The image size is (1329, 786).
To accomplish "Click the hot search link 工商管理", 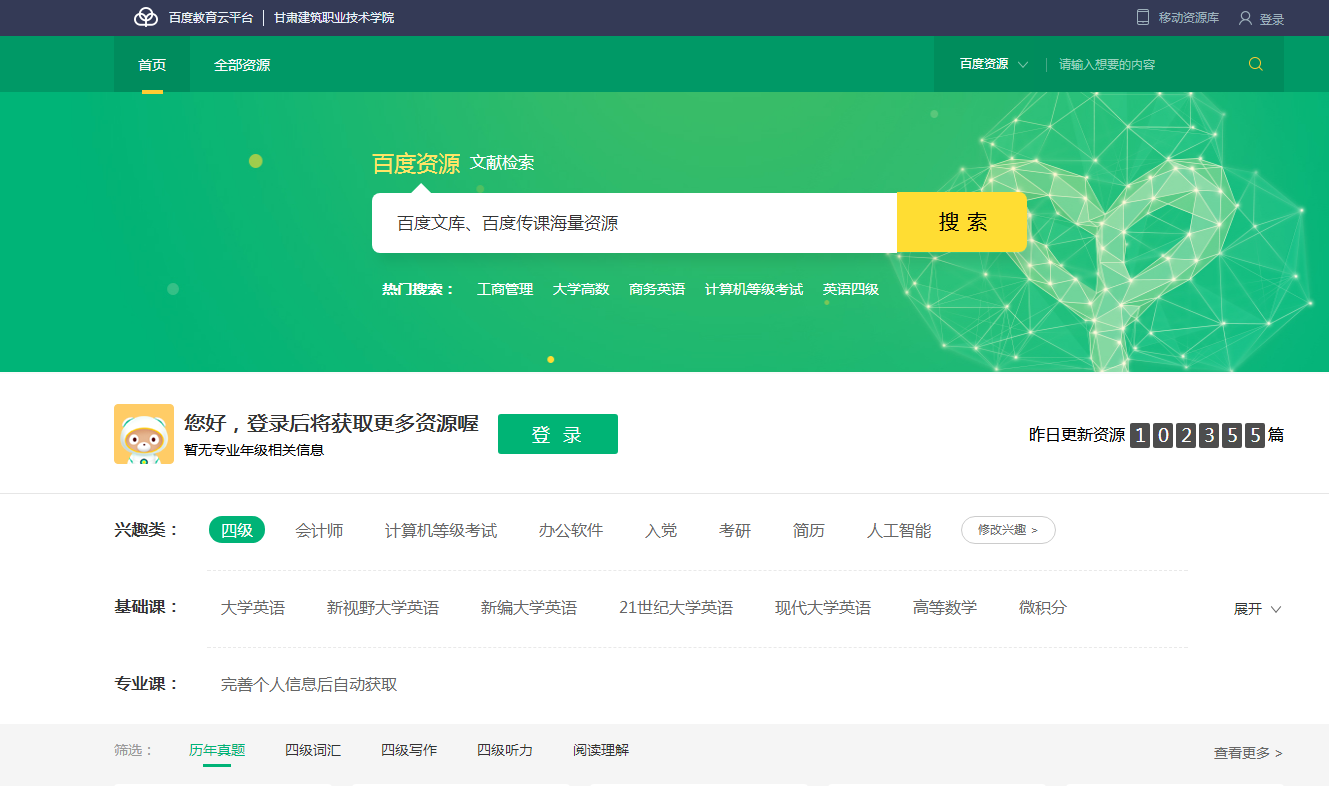I will point(505,289).
